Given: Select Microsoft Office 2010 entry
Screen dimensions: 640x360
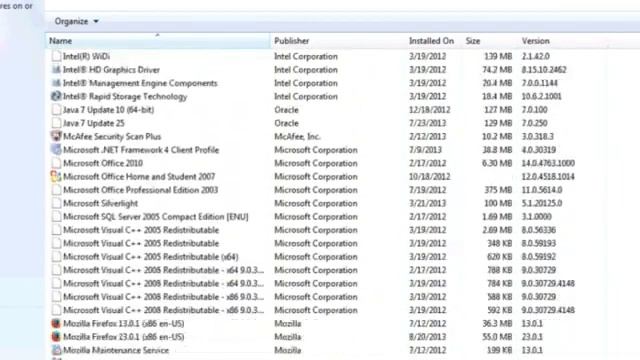Looking at the screenshot, I should click(103, 163).
